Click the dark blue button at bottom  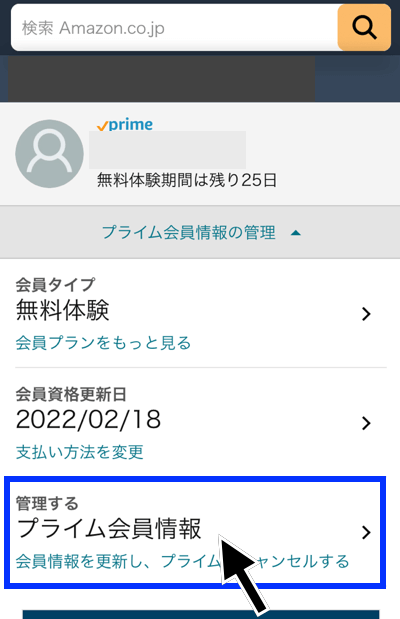coord(201,614)
